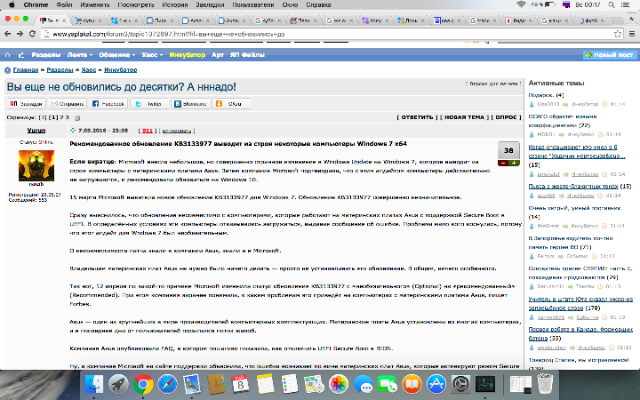
Task: Open Notes from the Dock
Action: [x=265, y=384]
